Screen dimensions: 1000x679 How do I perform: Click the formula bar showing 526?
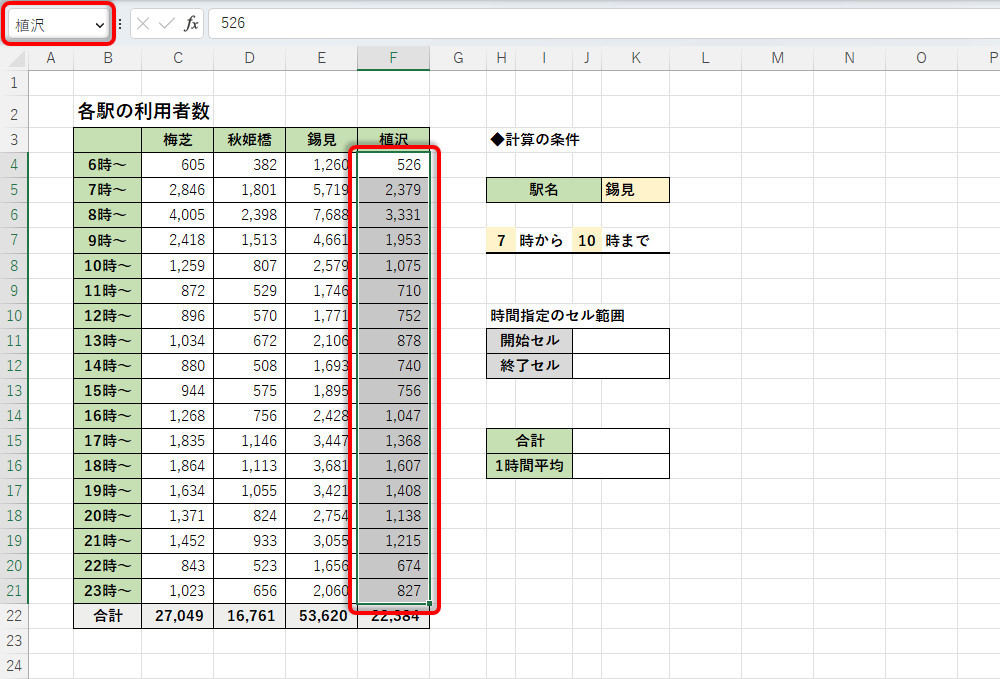click(x=600, y=23)
